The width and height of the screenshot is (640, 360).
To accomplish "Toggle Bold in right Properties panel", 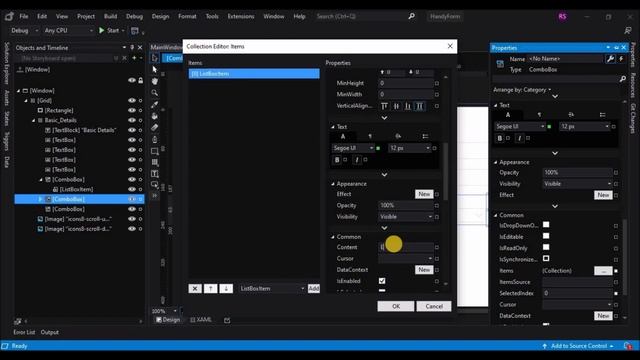I will pos(500,138).
